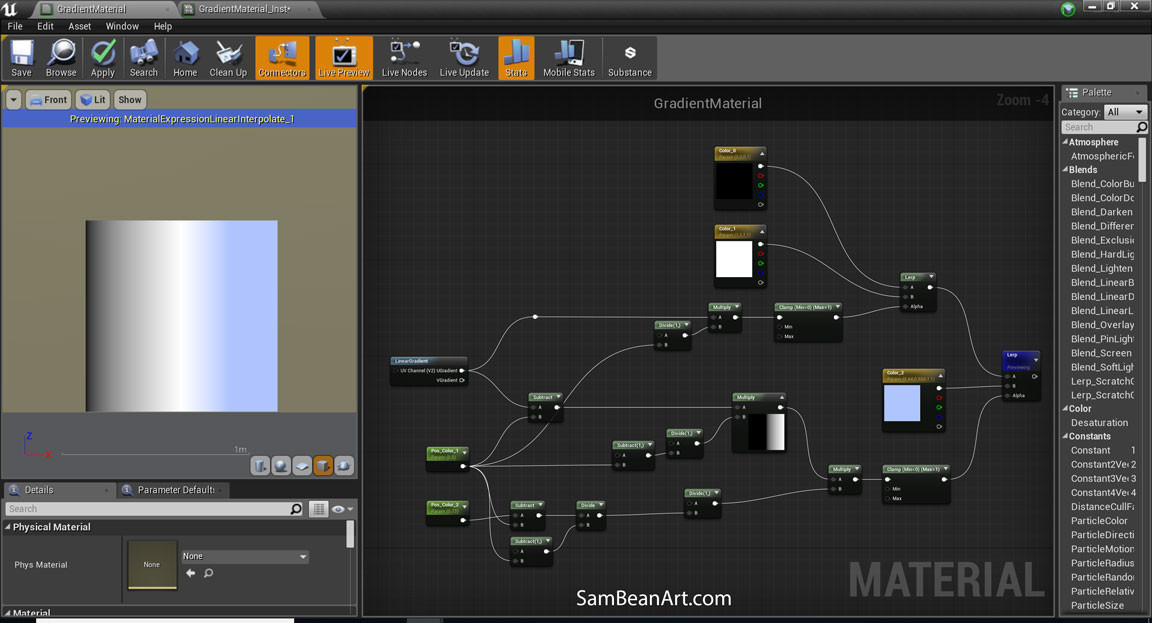Toggle Connectors in the toolbar
The image size is (1152, 623).
(282, 58)
